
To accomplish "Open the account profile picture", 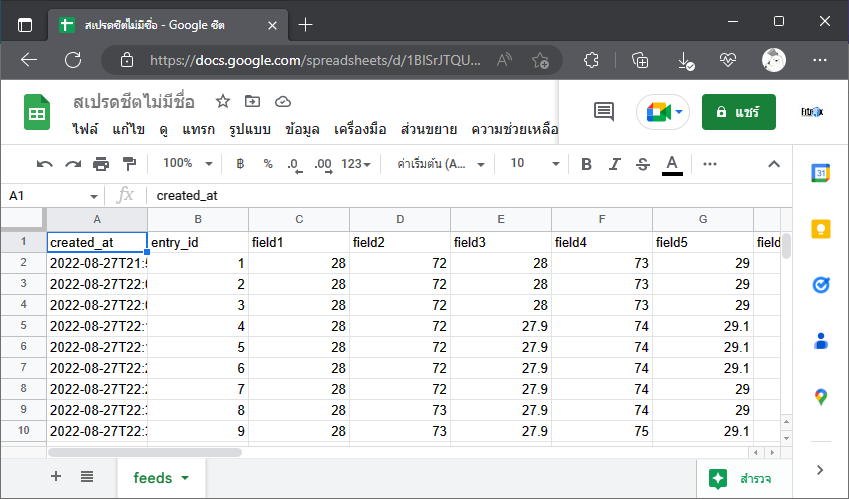I will [x=812, y=112].
